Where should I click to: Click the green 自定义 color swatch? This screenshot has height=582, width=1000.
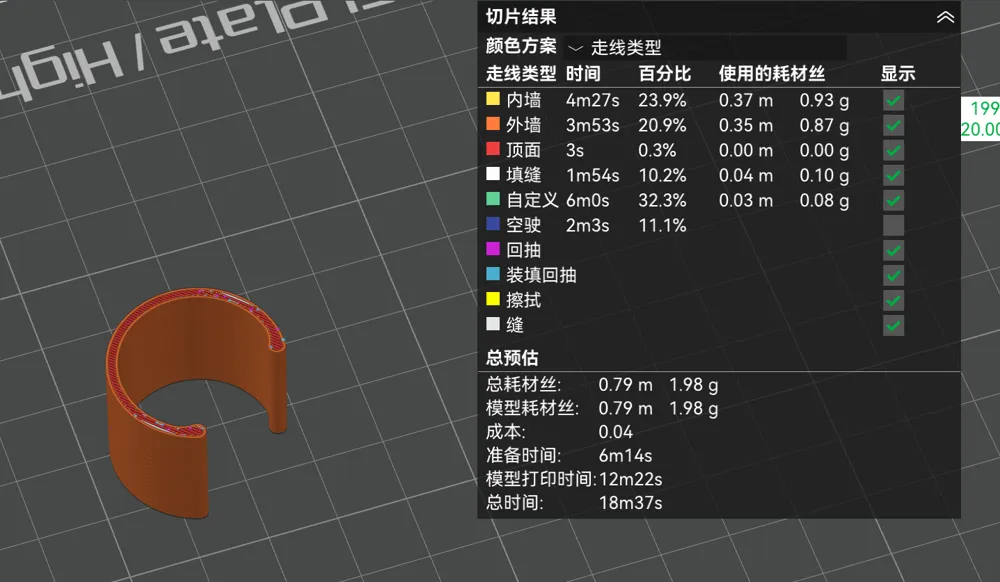493,199
